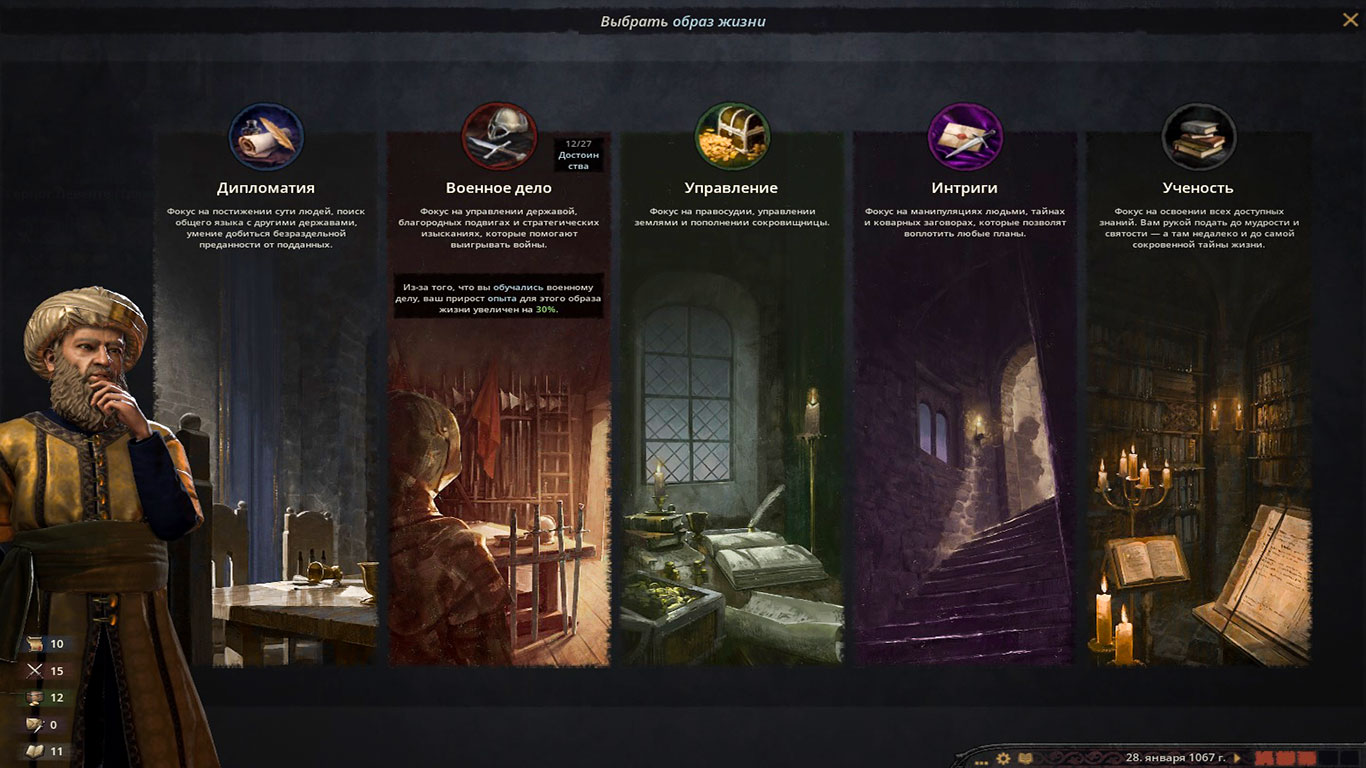
Task: Choose the Интриги staircase panel artwork
Action: click(965, 460)
